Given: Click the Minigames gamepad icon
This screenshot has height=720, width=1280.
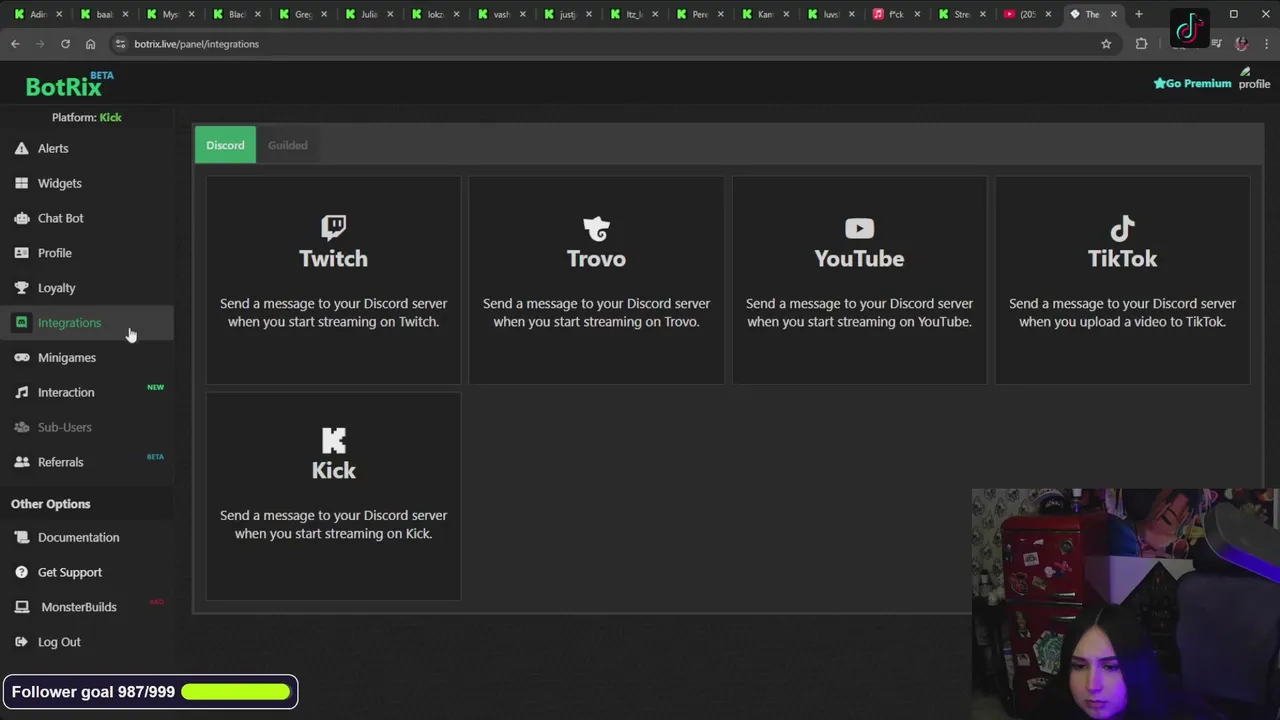Looking at the screenshot, I should 21,358.
